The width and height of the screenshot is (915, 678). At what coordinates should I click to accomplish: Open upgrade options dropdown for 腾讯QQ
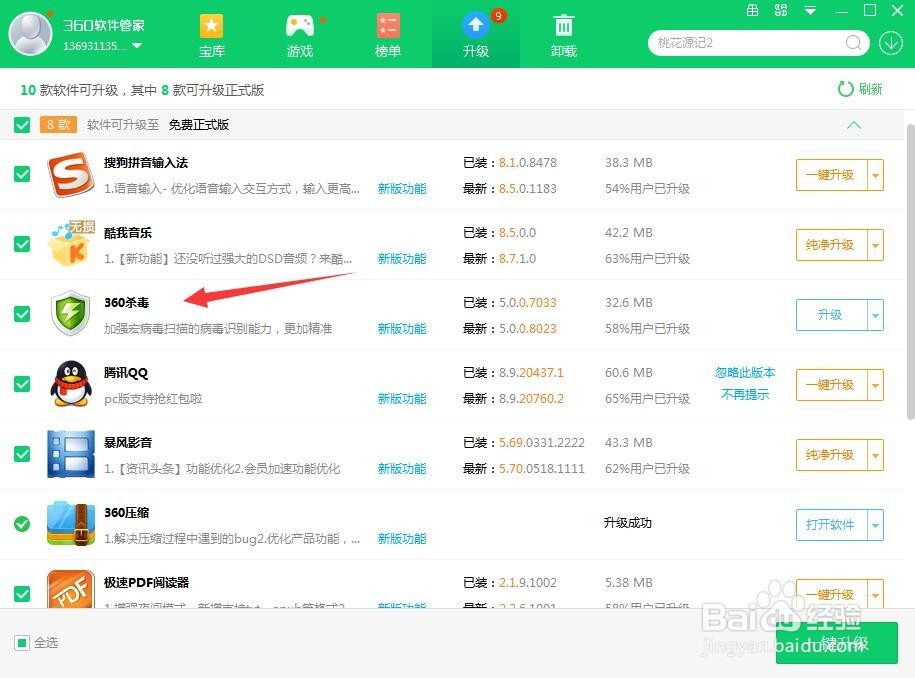[x=875, y=385]
